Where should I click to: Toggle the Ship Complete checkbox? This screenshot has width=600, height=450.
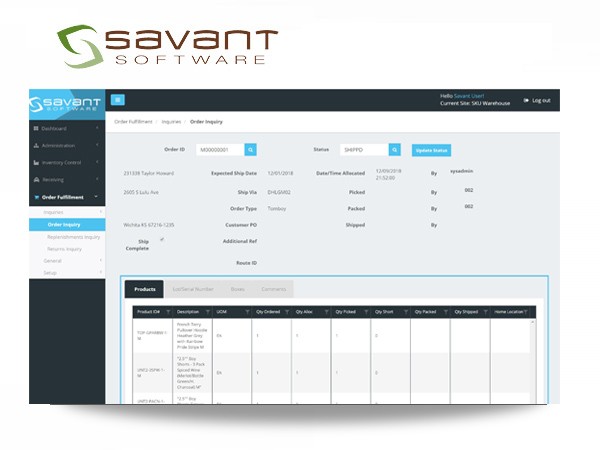(x=162, y=240)
